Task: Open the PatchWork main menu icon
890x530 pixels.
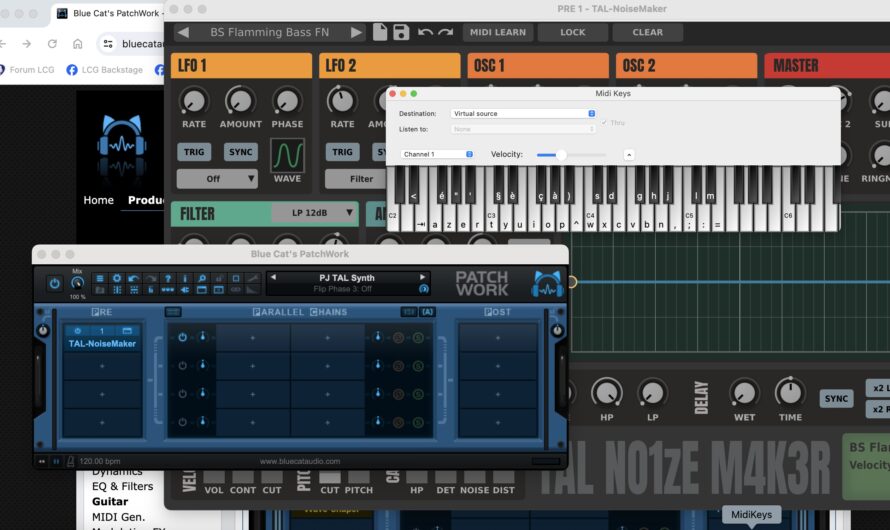Action: pos(100,278)
